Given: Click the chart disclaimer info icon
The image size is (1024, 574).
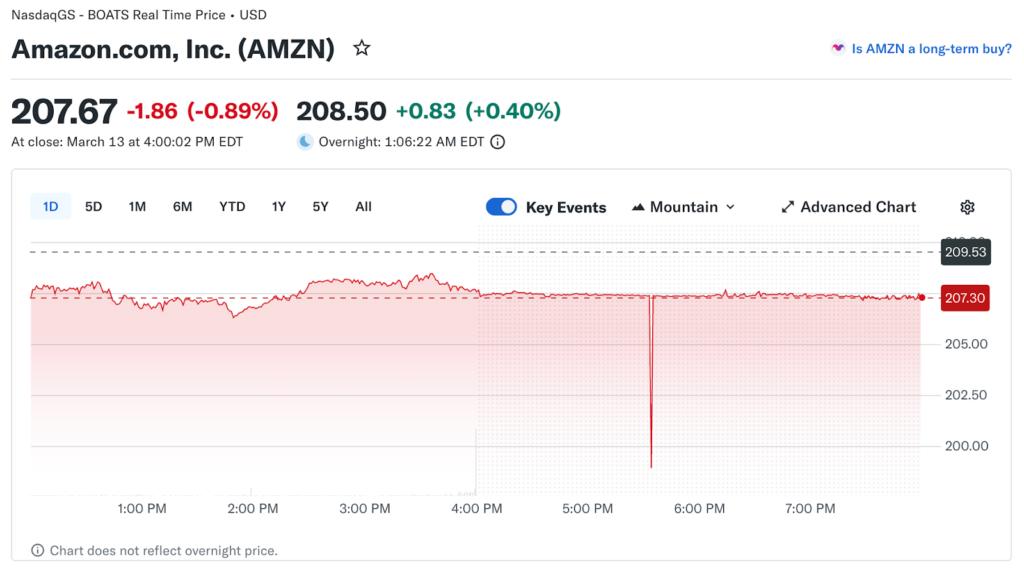Looking at the screenshot, I should pyautogui.click(x=38, y=550).
